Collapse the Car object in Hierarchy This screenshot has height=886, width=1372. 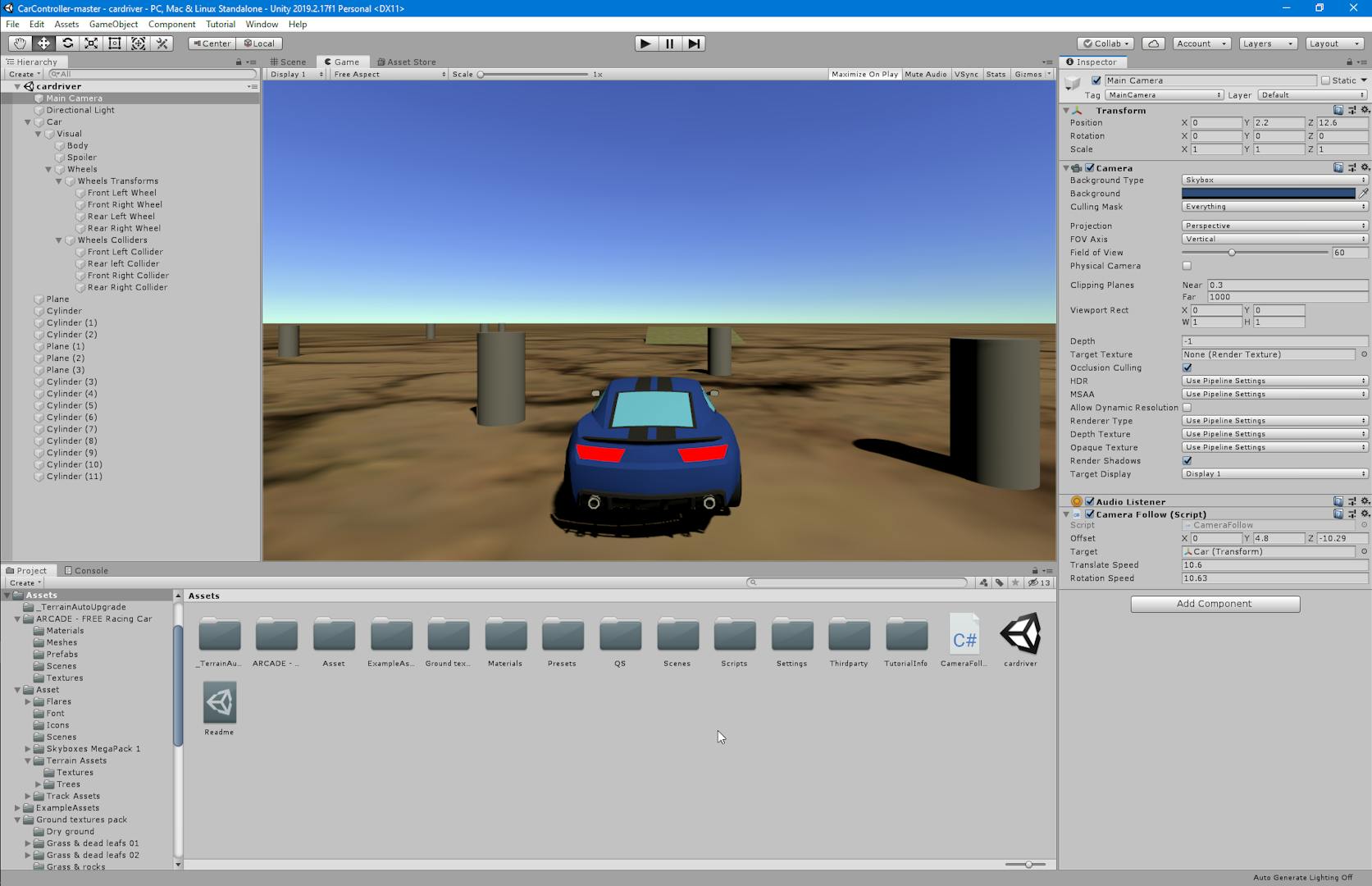[x=28, y=122]
